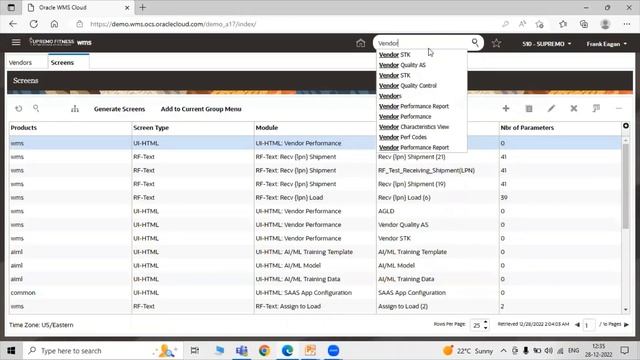This screenshot has height=360, width=640.
Task: Open the browser profile icon
Action: tap(605, 24)
